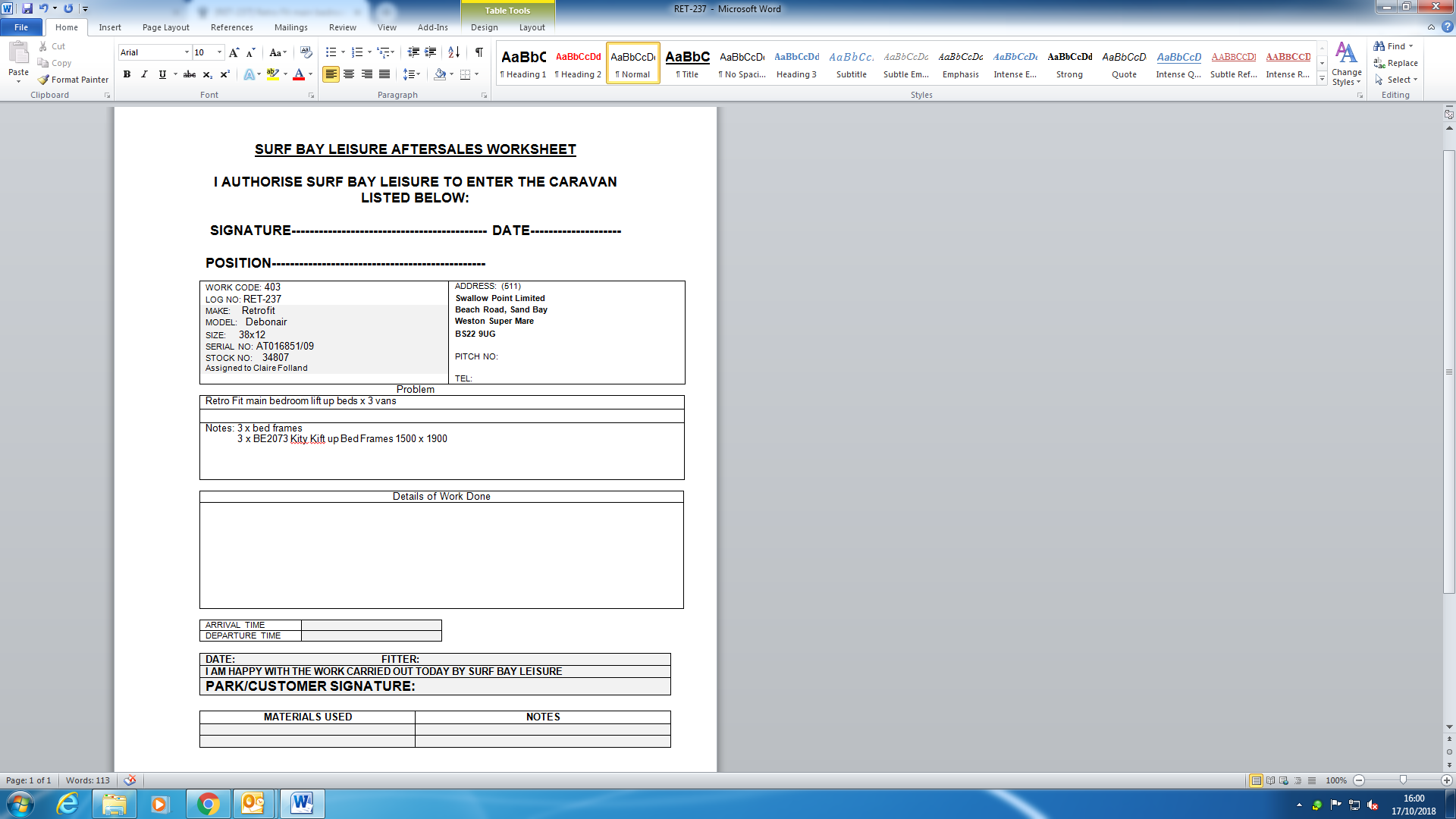
Task: Click the Grow Font icon
Action: click(234, 52)
